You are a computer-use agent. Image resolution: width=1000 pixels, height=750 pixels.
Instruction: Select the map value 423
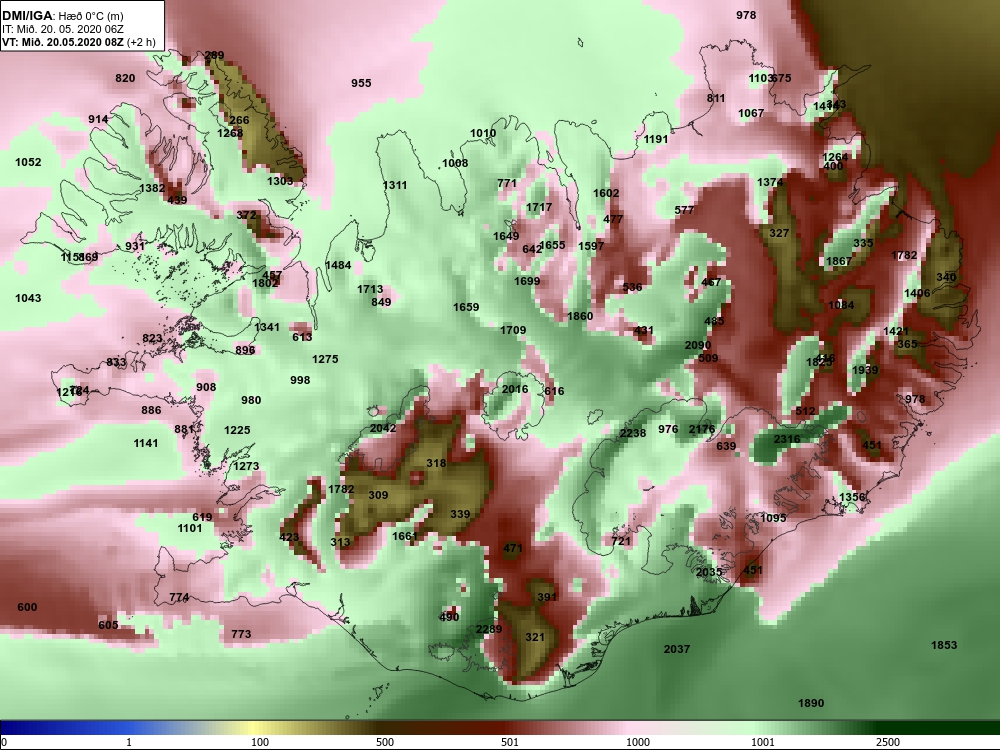click(x=290, y=537)
